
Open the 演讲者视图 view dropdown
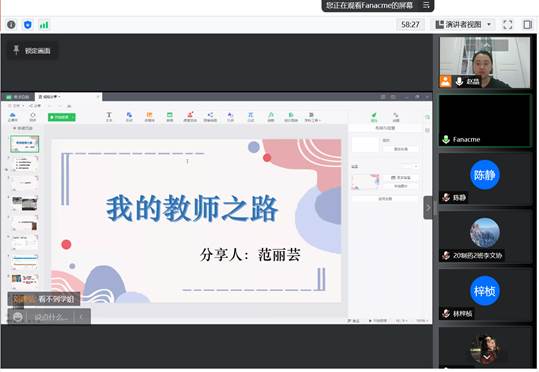tap(463, 25)
